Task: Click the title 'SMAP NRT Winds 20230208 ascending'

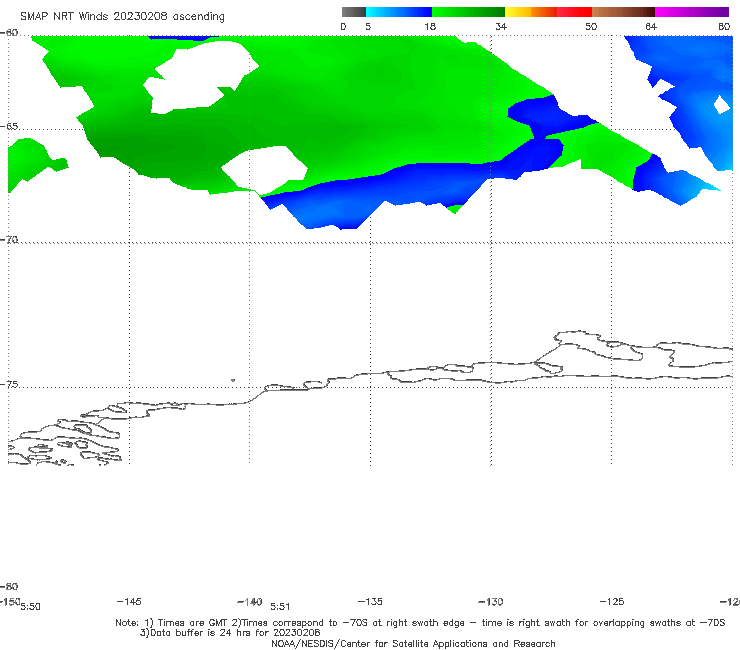Action: 122,17
